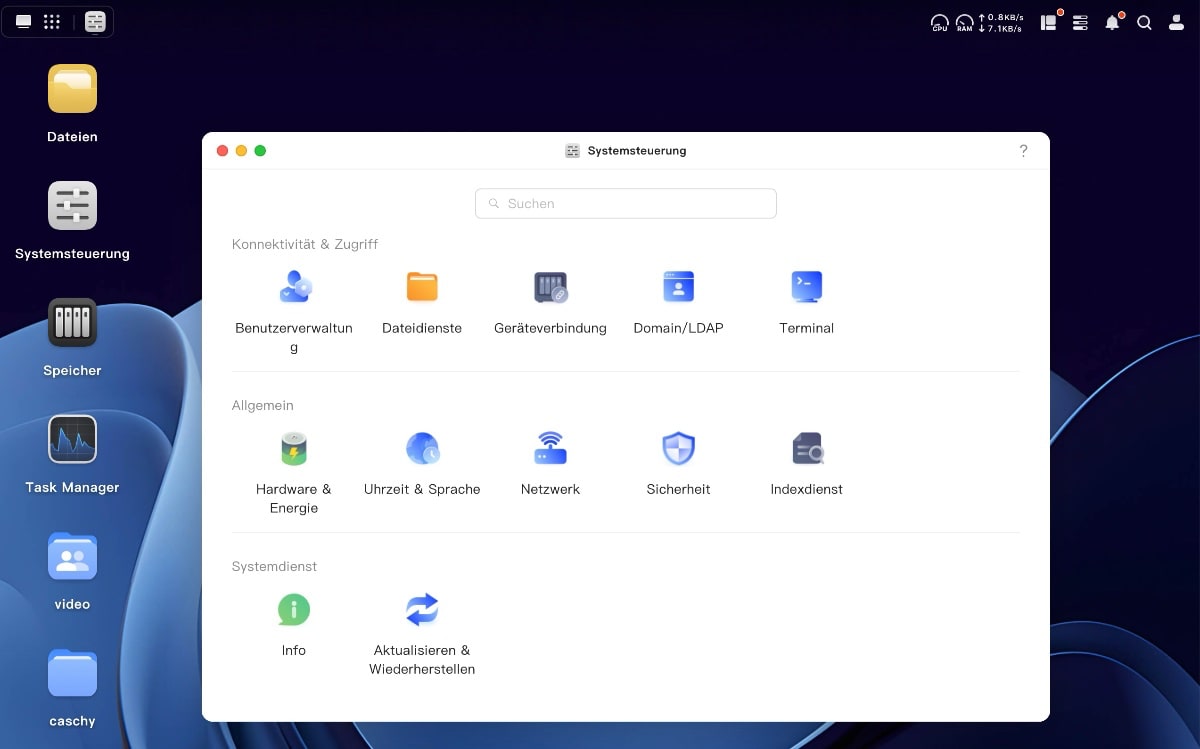The image size is (1200, 749).
Task: Open the Dateien folder on the desktop
Action: (71, 88)
